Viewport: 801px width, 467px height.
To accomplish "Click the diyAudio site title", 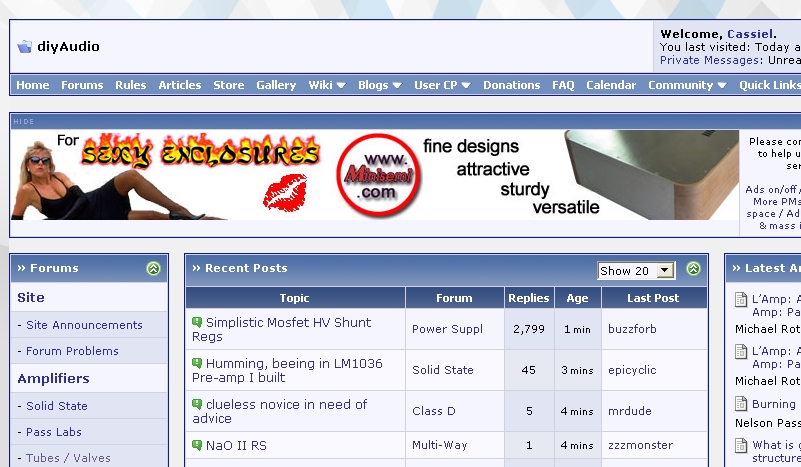I will pos(68,46).
